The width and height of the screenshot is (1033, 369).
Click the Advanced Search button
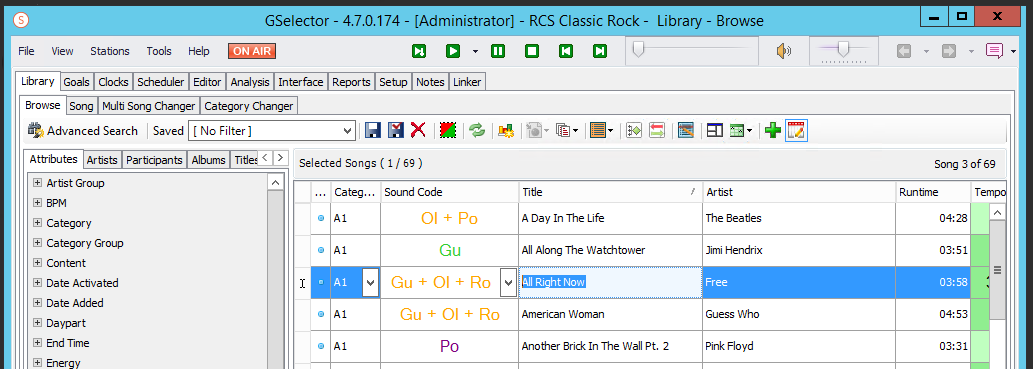(82, 130)
